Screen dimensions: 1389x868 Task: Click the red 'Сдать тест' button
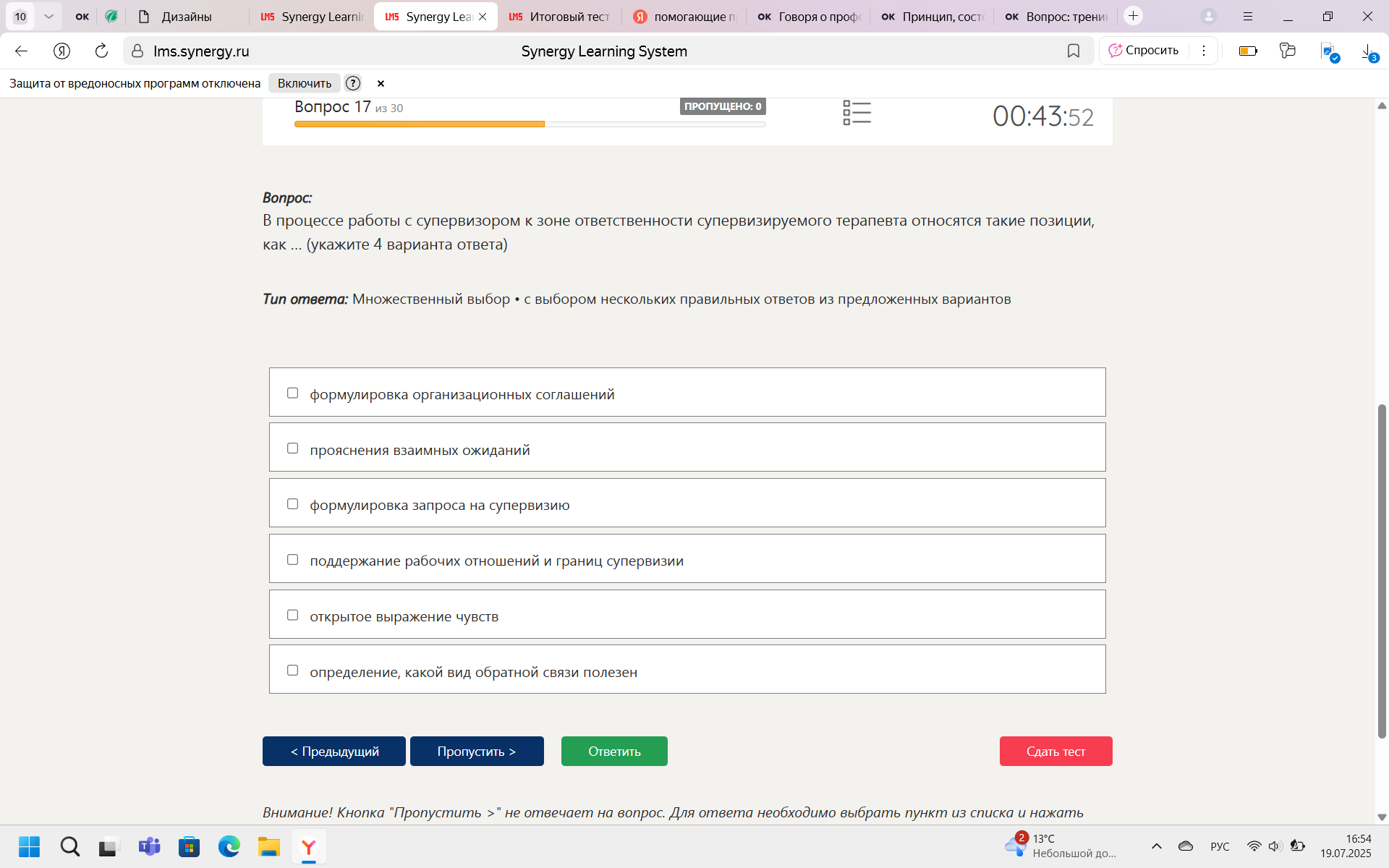[x=1055, y=751]
